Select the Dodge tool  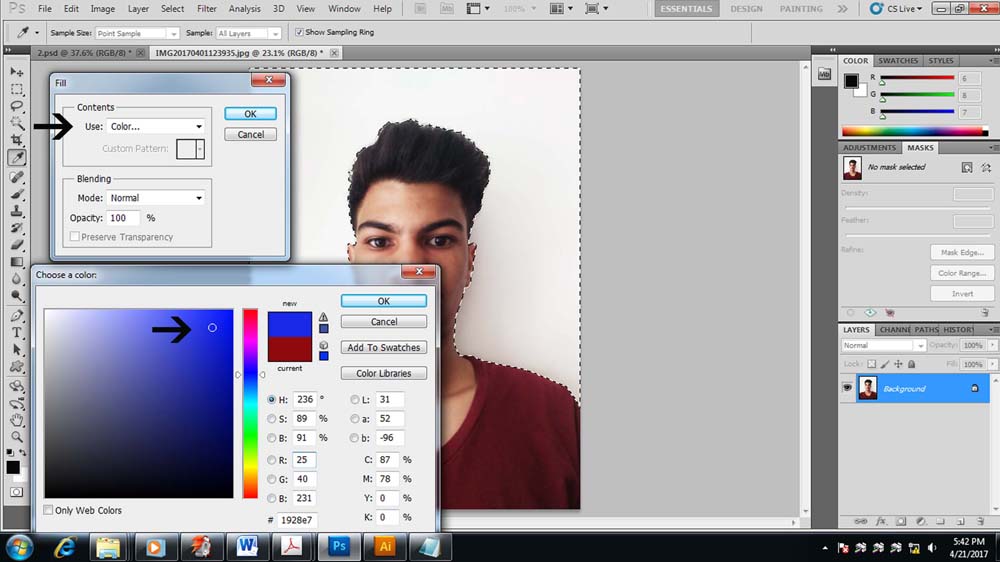(17, 296)
